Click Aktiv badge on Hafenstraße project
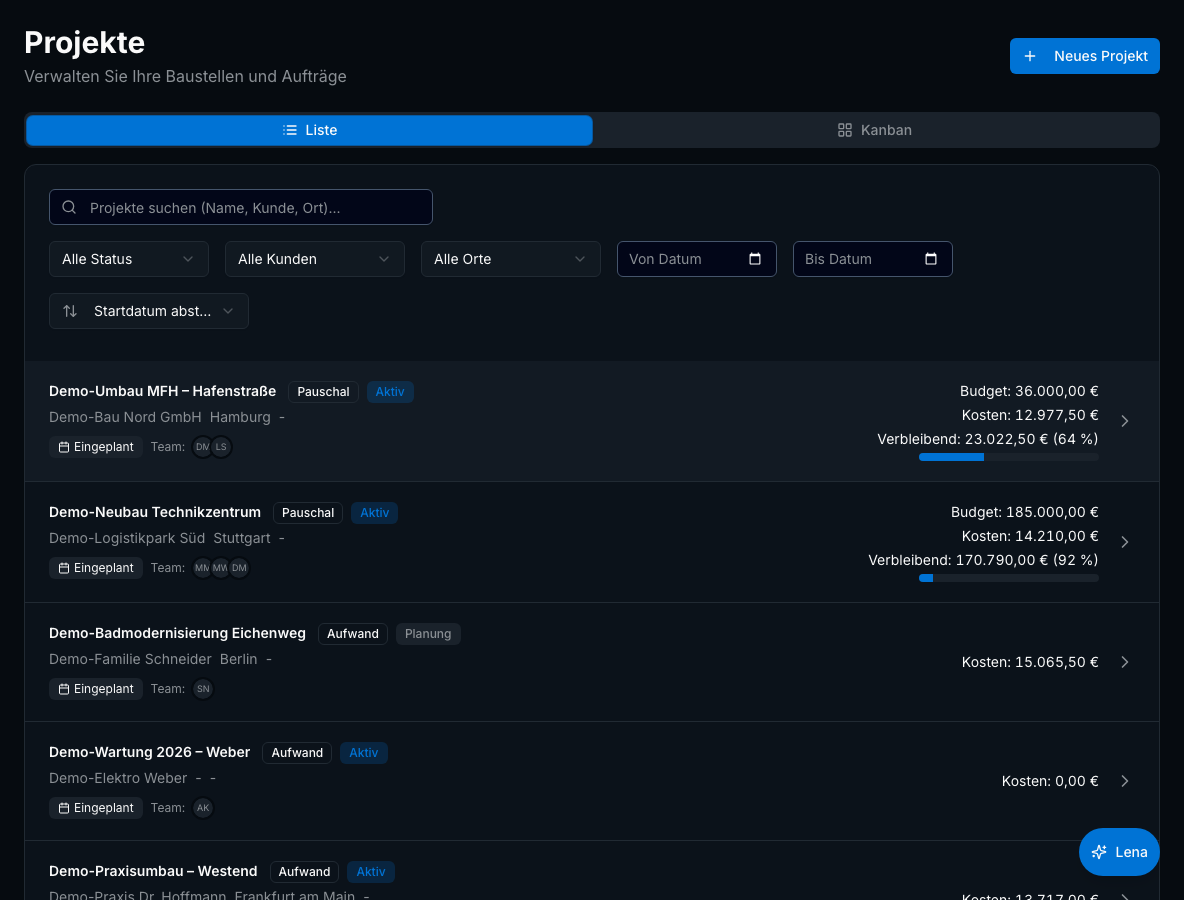The width and height of the screenshot is (1184, 900). (390, 392)
